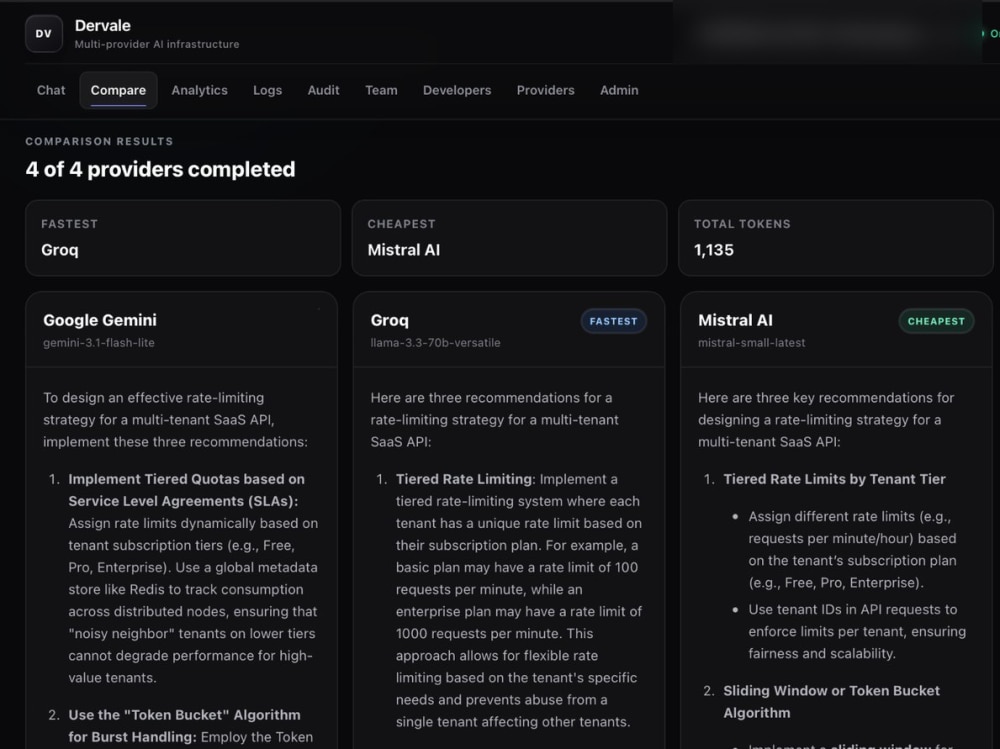Viewport: 1000px width, 749px height.
Task: Click the 'Use tenant IDs in API requests' bullet
Action: 857,632
